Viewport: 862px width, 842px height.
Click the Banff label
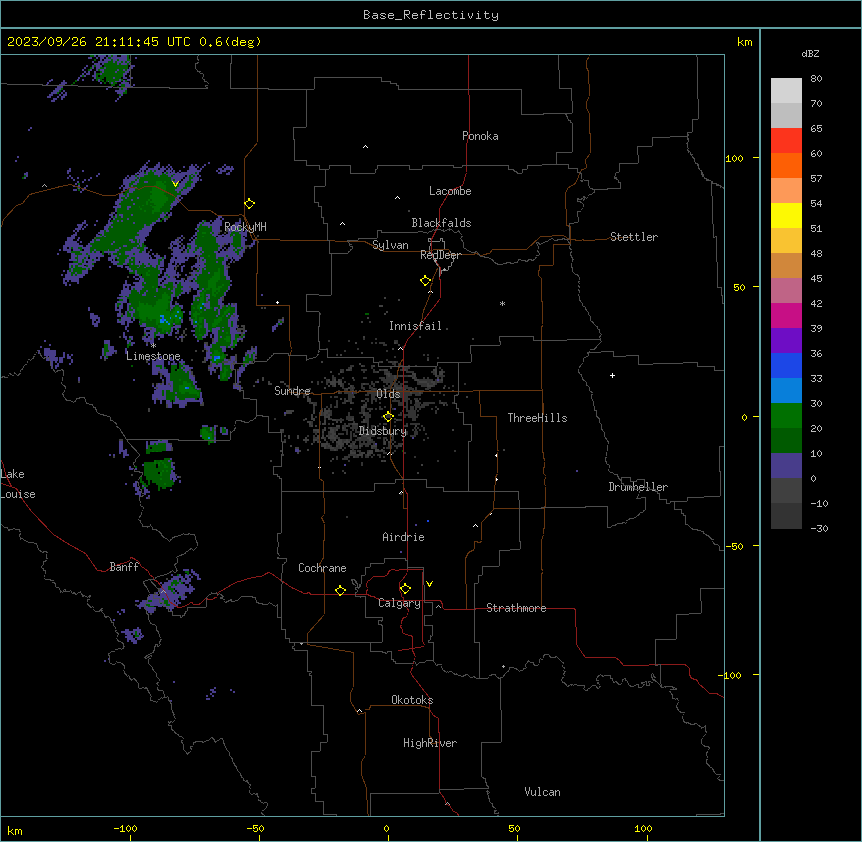coord(124,567)
